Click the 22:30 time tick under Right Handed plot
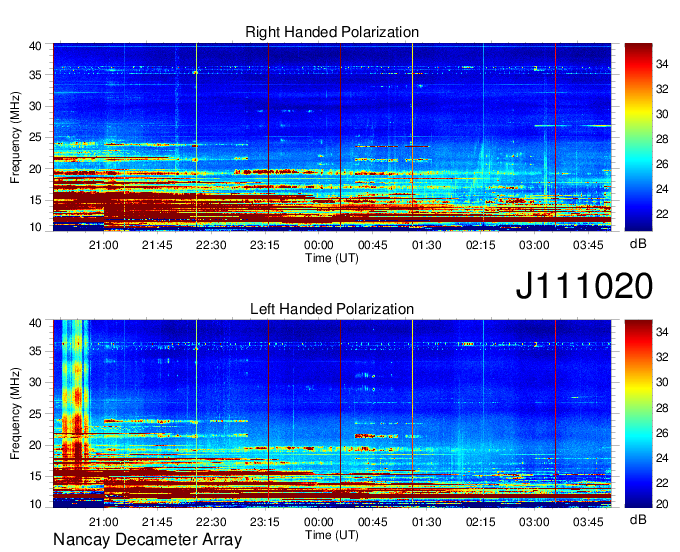This screenshot has width=680, height=552. point(211,245)
